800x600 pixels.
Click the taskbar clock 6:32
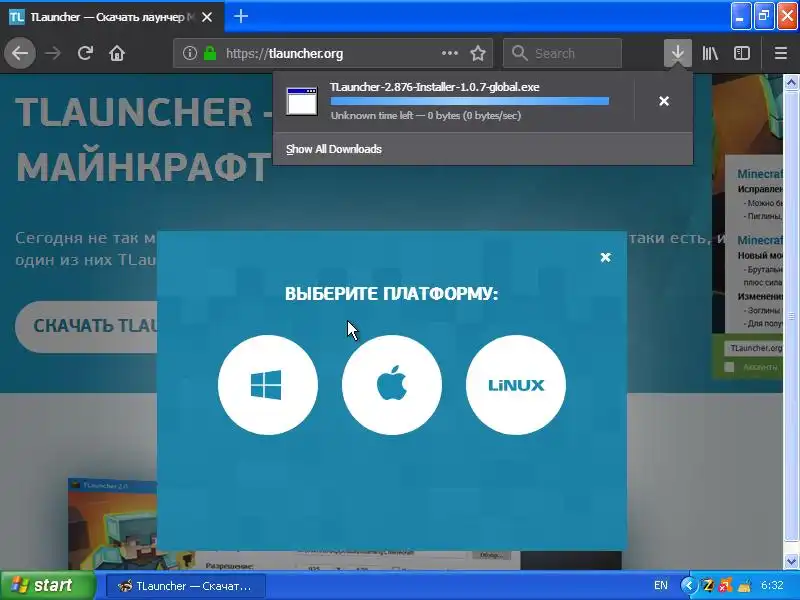click(x=771, y=585)
